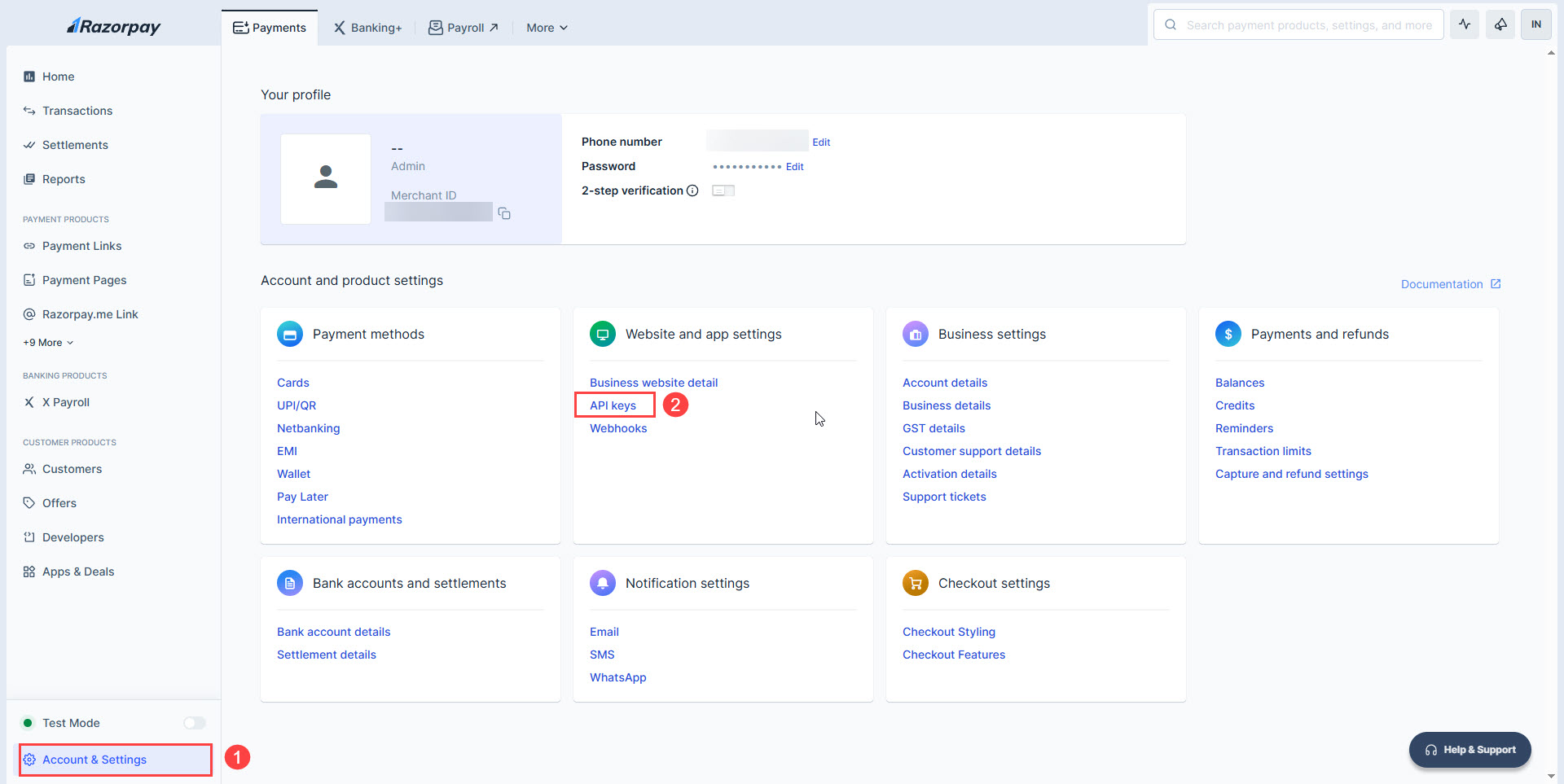This screenshot has width=1564, height=784.
Task: Open the announcements icon beside the IN avatar
Action: [x=1500, y=24]
